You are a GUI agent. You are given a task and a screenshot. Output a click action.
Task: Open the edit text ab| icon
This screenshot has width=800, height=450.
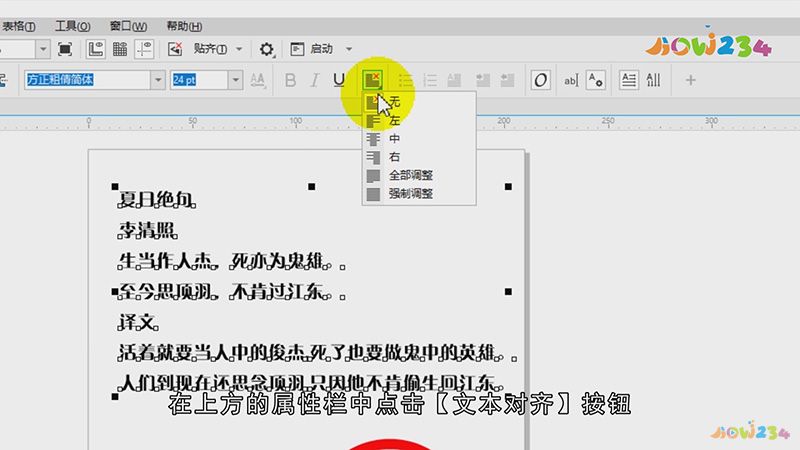pos(570,80)
